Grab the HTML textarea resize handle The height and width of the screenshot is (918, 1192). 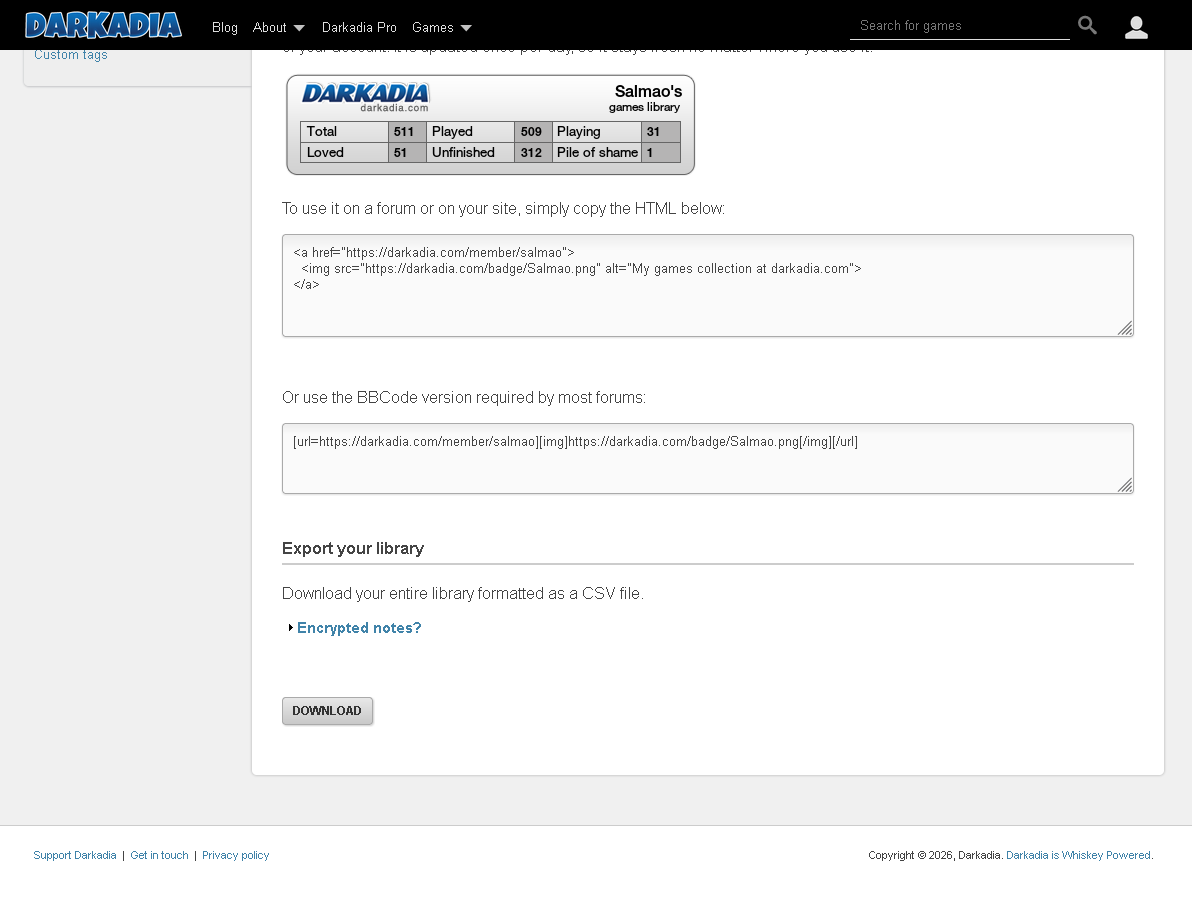pyautogui.click(x=1126, y=328)
